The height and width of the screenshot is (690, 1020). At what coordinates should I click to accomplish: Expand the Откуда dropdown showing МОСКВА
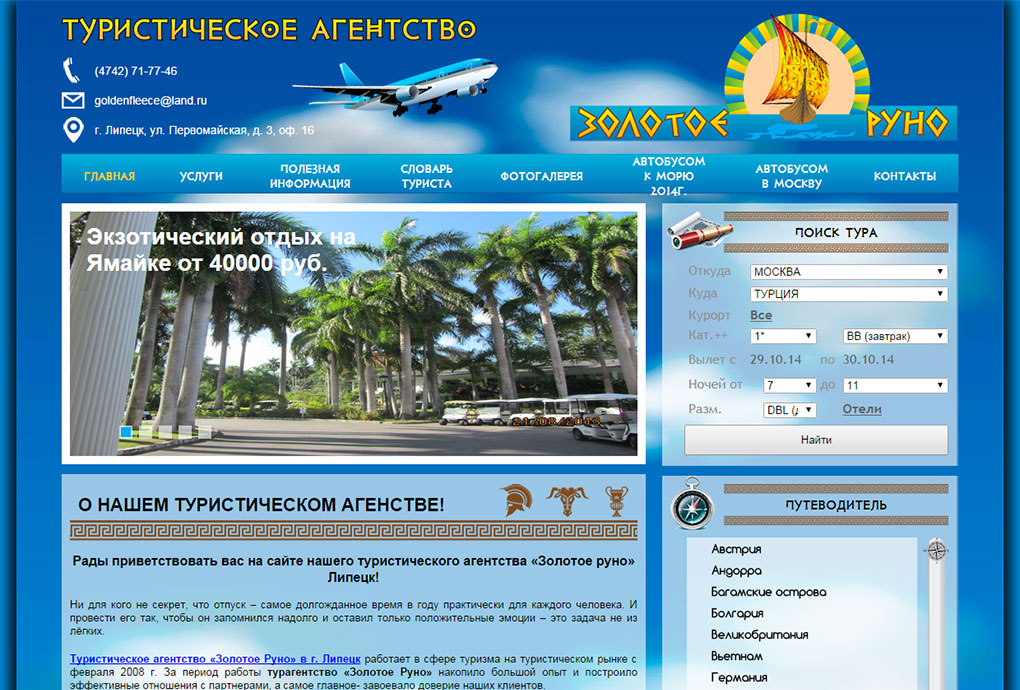(848, 272)
